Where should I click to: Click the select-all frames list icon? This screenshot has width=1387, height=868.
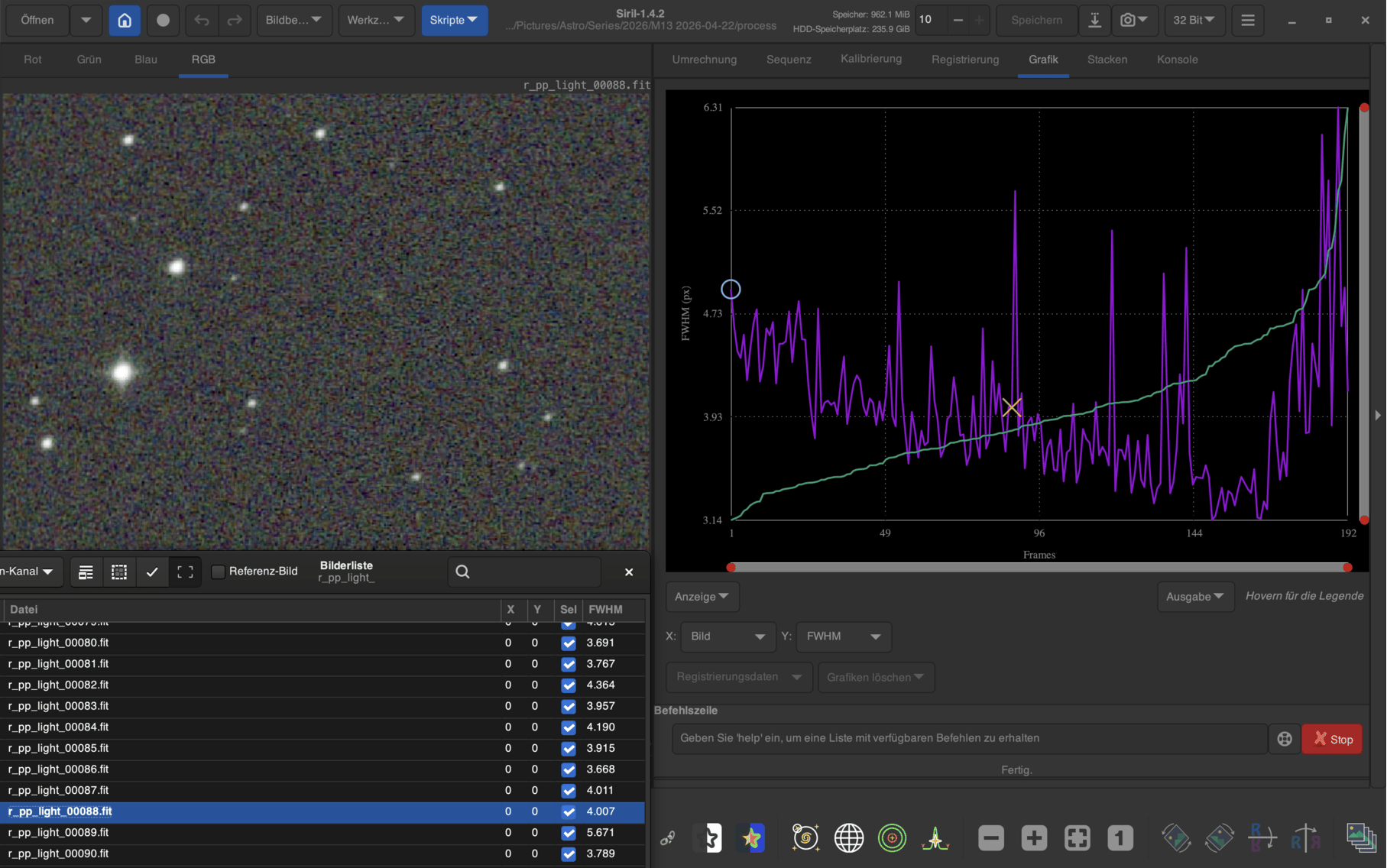click(x=119, y=572)
